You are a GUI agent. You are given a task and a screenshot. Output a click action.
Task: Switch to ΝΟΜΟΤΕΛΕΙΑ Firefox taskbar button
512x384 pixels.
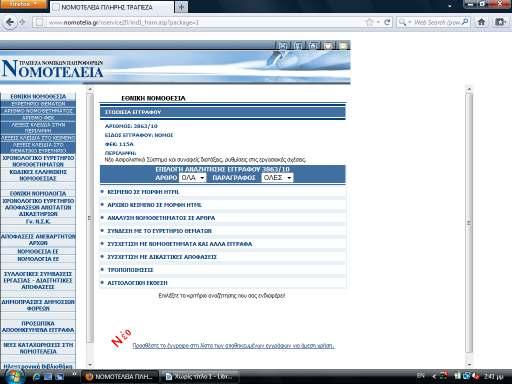coord(121,377)
